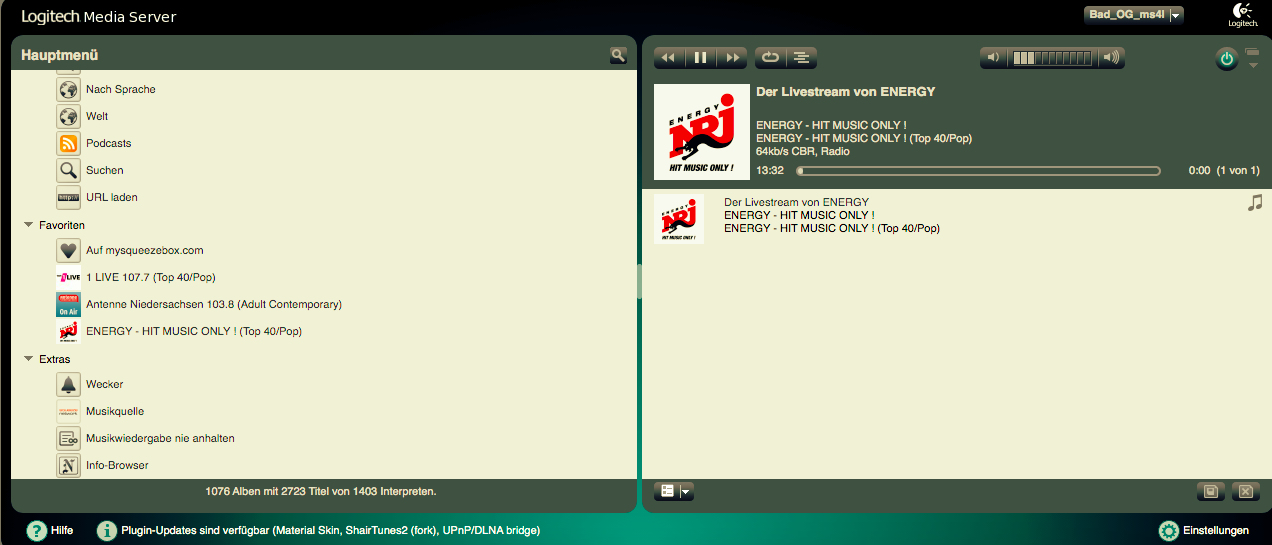The image size is (1272, 545).
Task: Click the 64kb/s CBR, Radio info
Action: (803, 151)
